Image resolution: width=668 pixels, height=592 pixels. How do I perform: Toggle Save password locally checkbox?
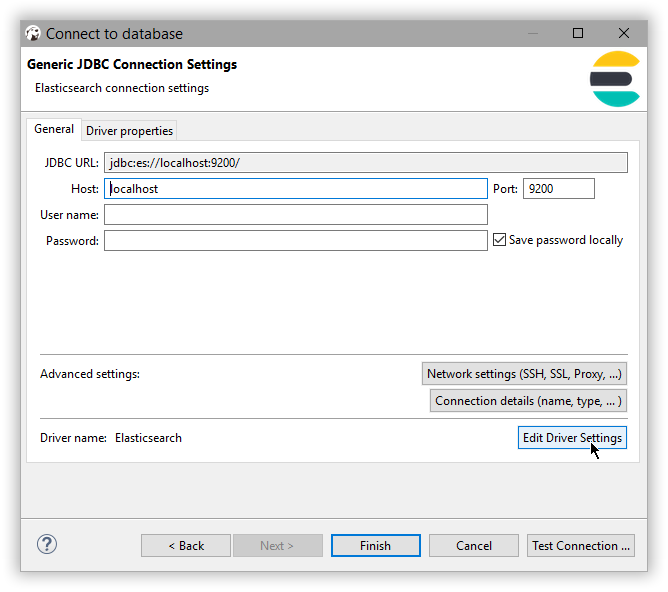coord(500,240)
